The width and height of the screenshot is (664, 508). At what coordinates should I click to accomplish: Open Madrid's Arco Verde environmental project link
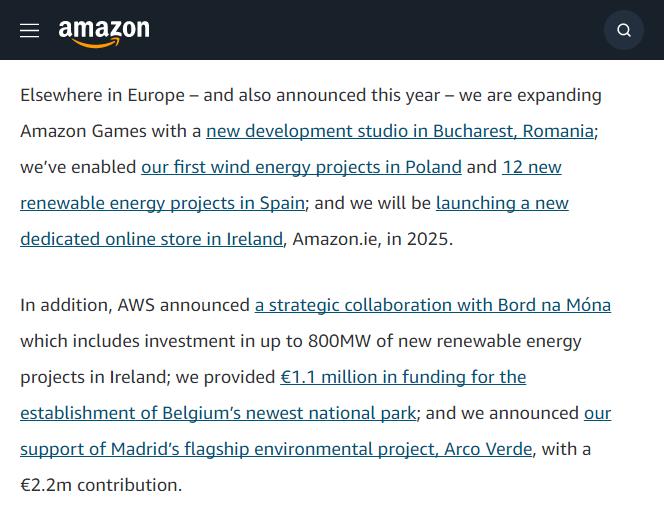pos(276,449)
